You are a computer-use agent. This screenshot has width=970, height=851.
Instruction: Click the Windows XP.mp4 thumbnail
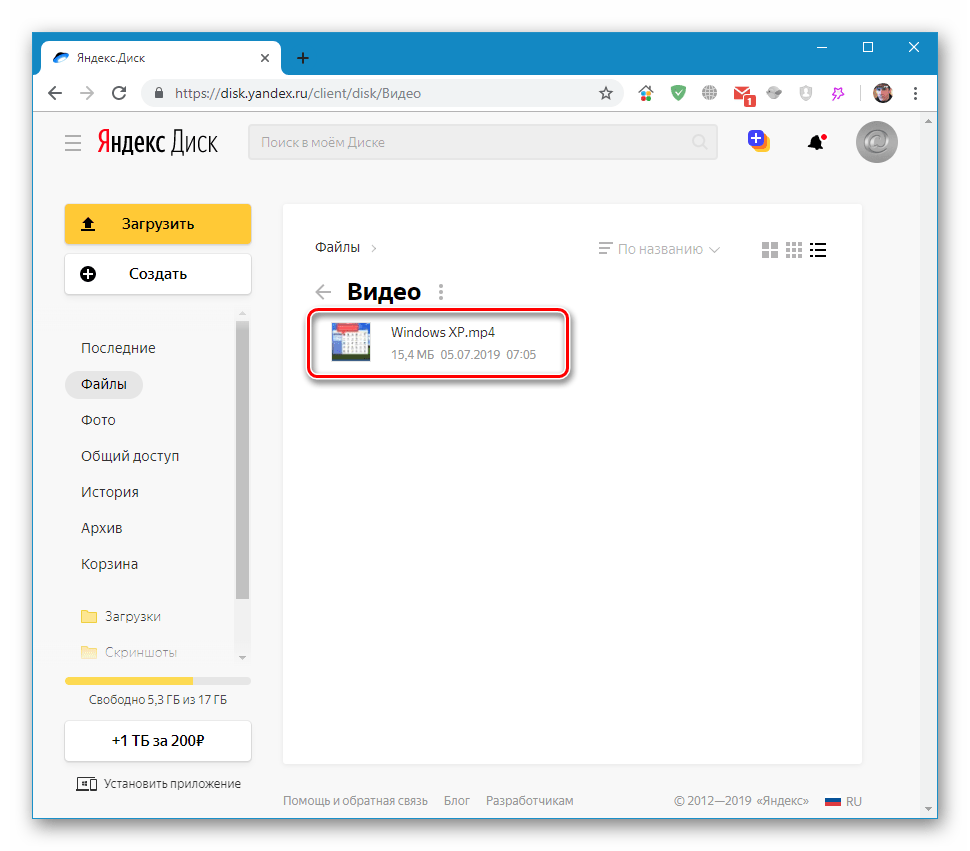(351, 342)
